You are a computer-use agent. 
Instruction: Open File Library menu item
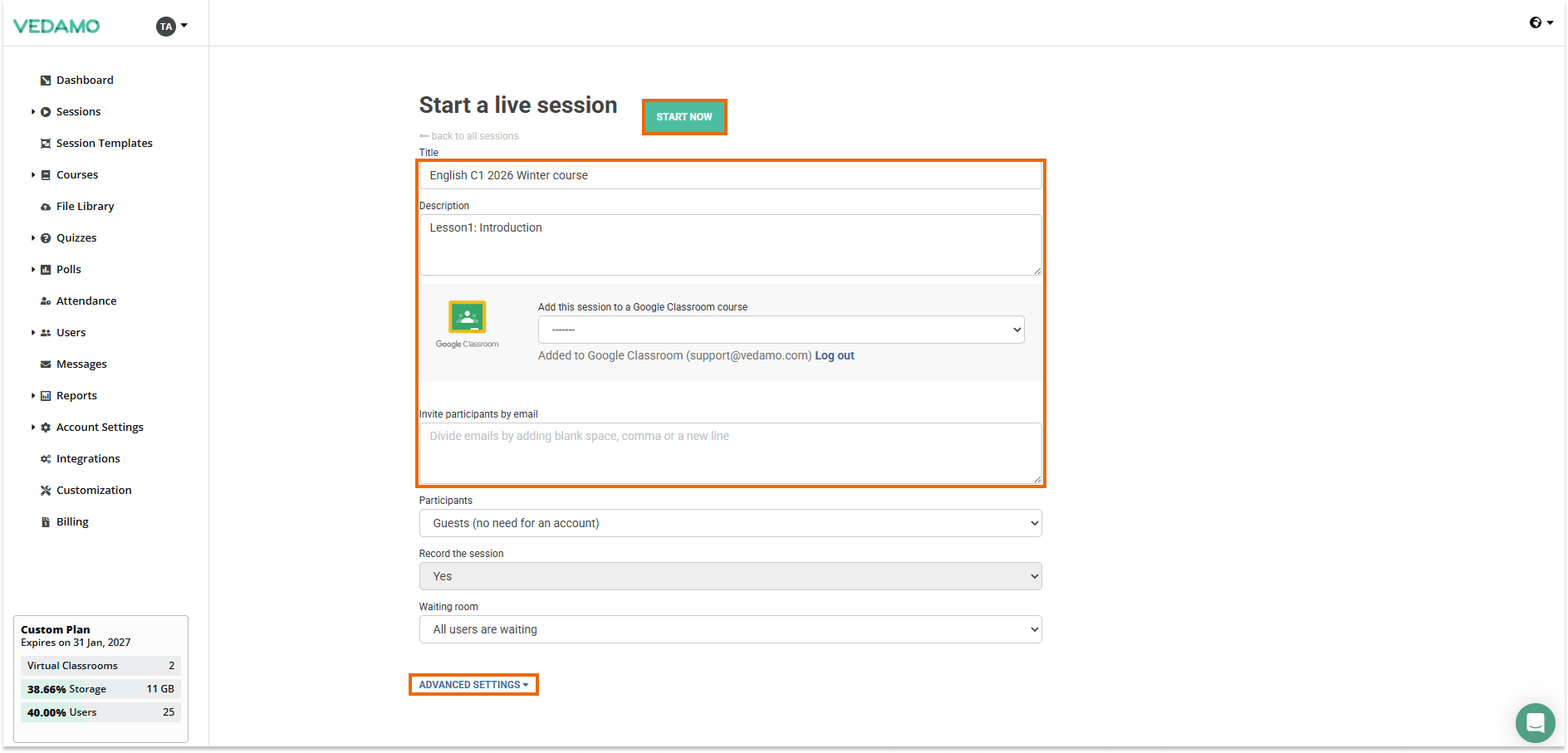click(x=86, y=207)
